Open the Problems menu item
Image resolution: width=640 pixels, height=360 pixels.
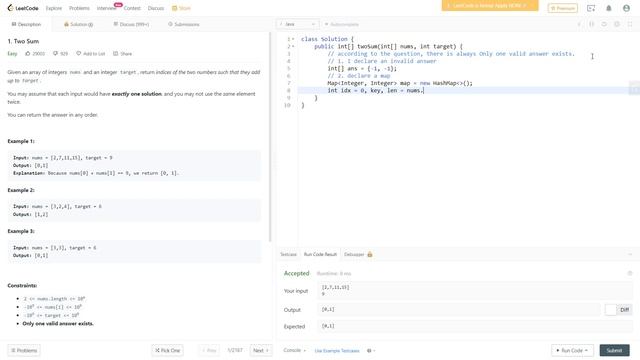(79, 8)
